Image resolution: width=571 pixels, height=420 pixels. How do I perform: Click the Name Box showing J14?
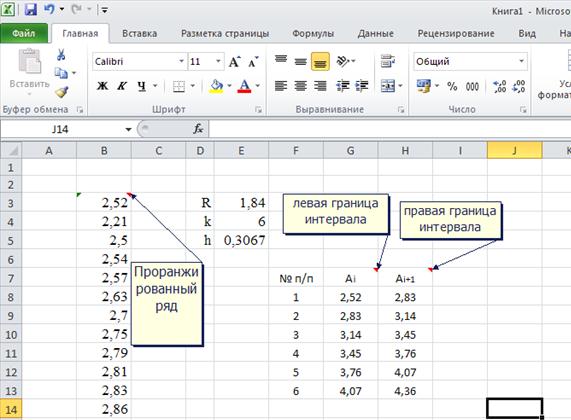coord(61,129)
